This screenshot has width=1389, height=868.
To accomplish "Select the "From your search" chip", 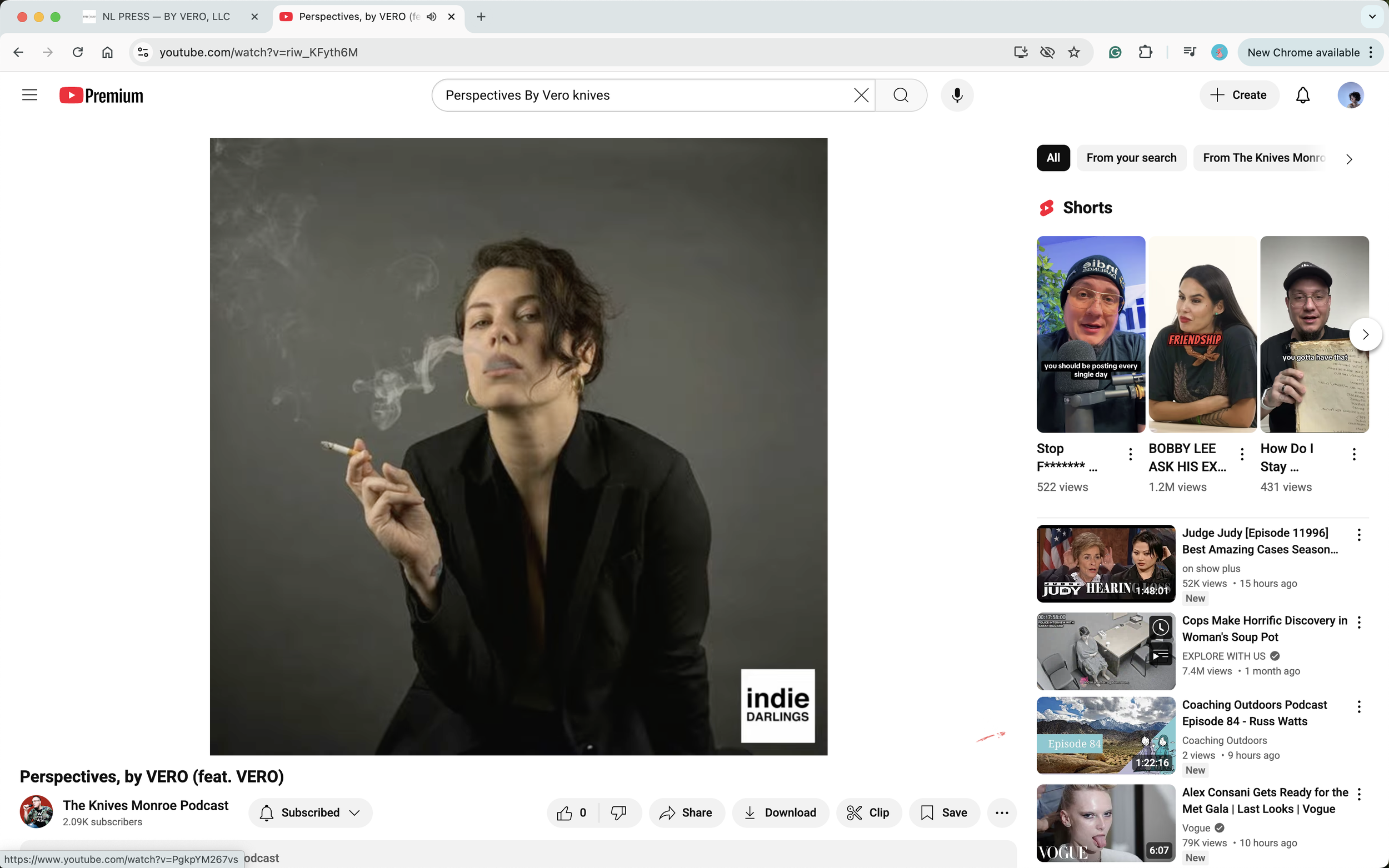I will pyautogui.click(x=1131, y=158).
